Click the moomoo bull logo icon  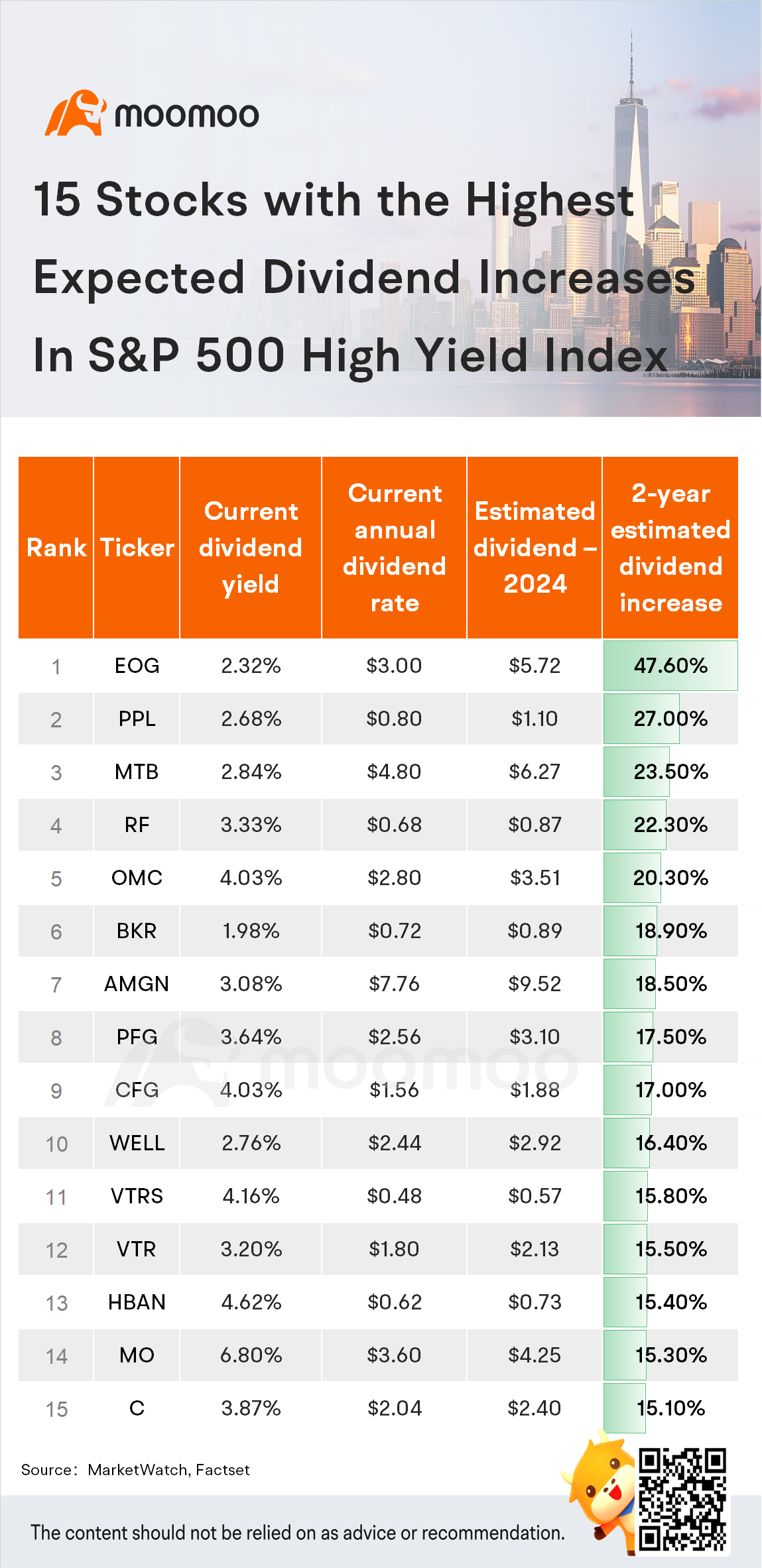(75, 113)
